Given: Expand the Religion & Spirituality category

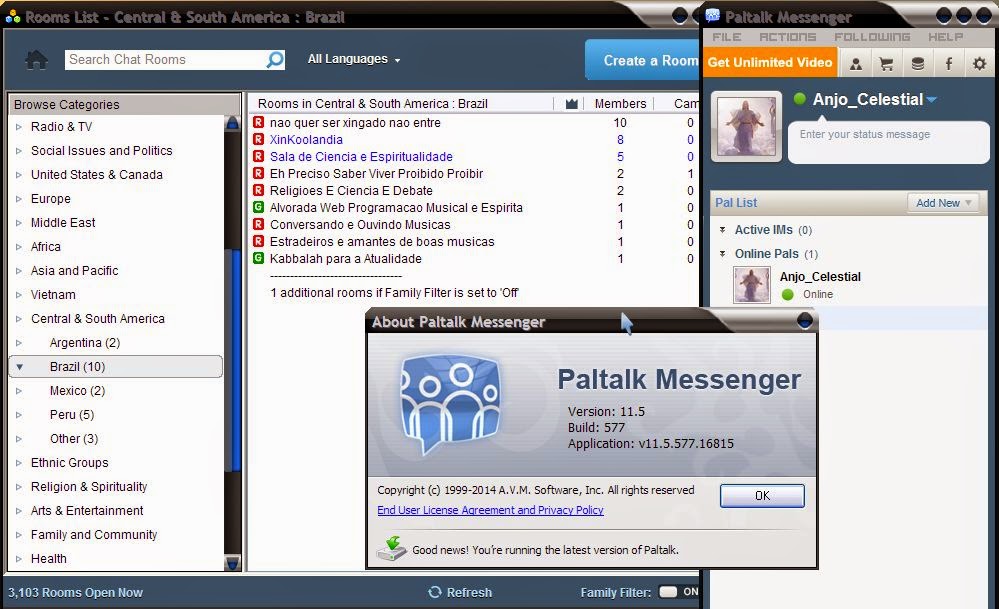Looking at the screenshot, I should point(18,487).
